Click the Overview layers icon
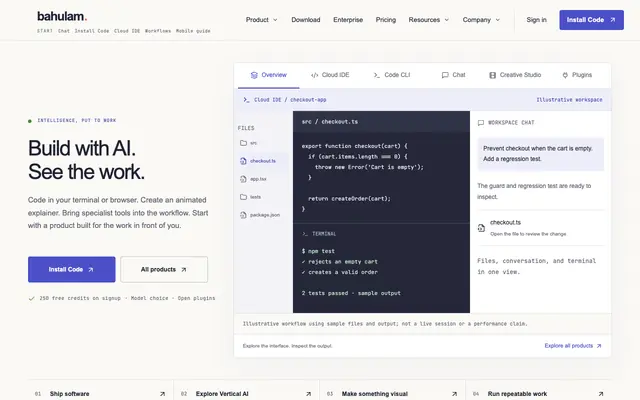Image resolution: width=640 pixels, height=400 pixels. click(x=254, y=75)
